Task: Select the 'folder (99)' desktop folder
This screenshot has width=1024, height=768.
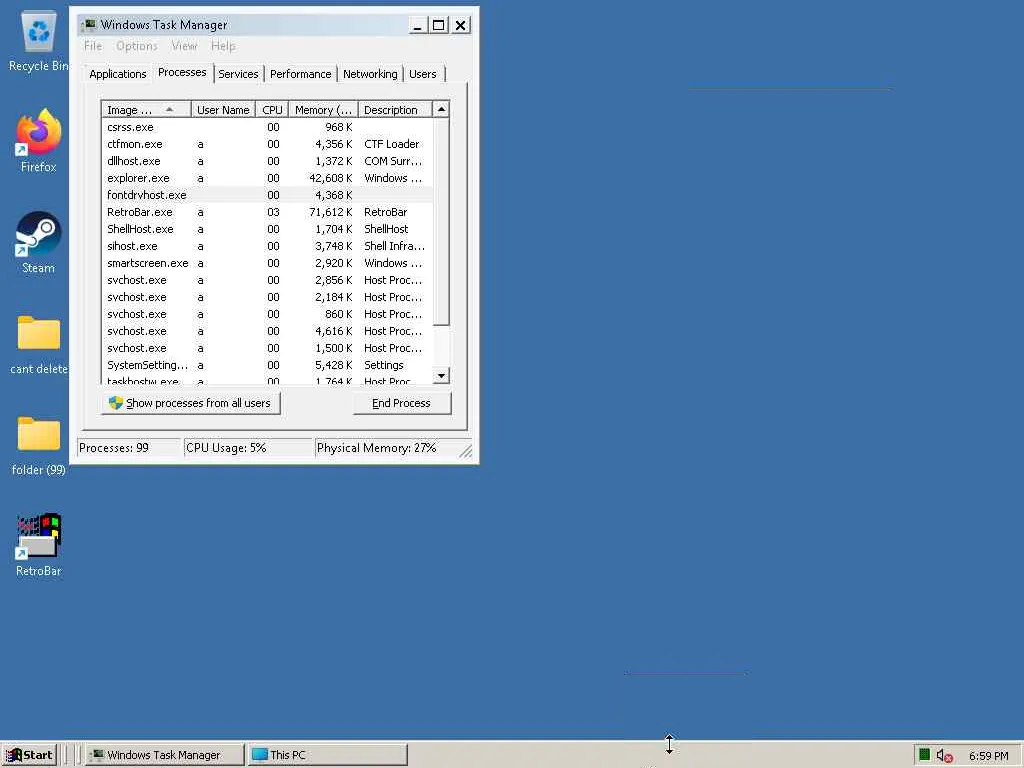Action: 39,445
